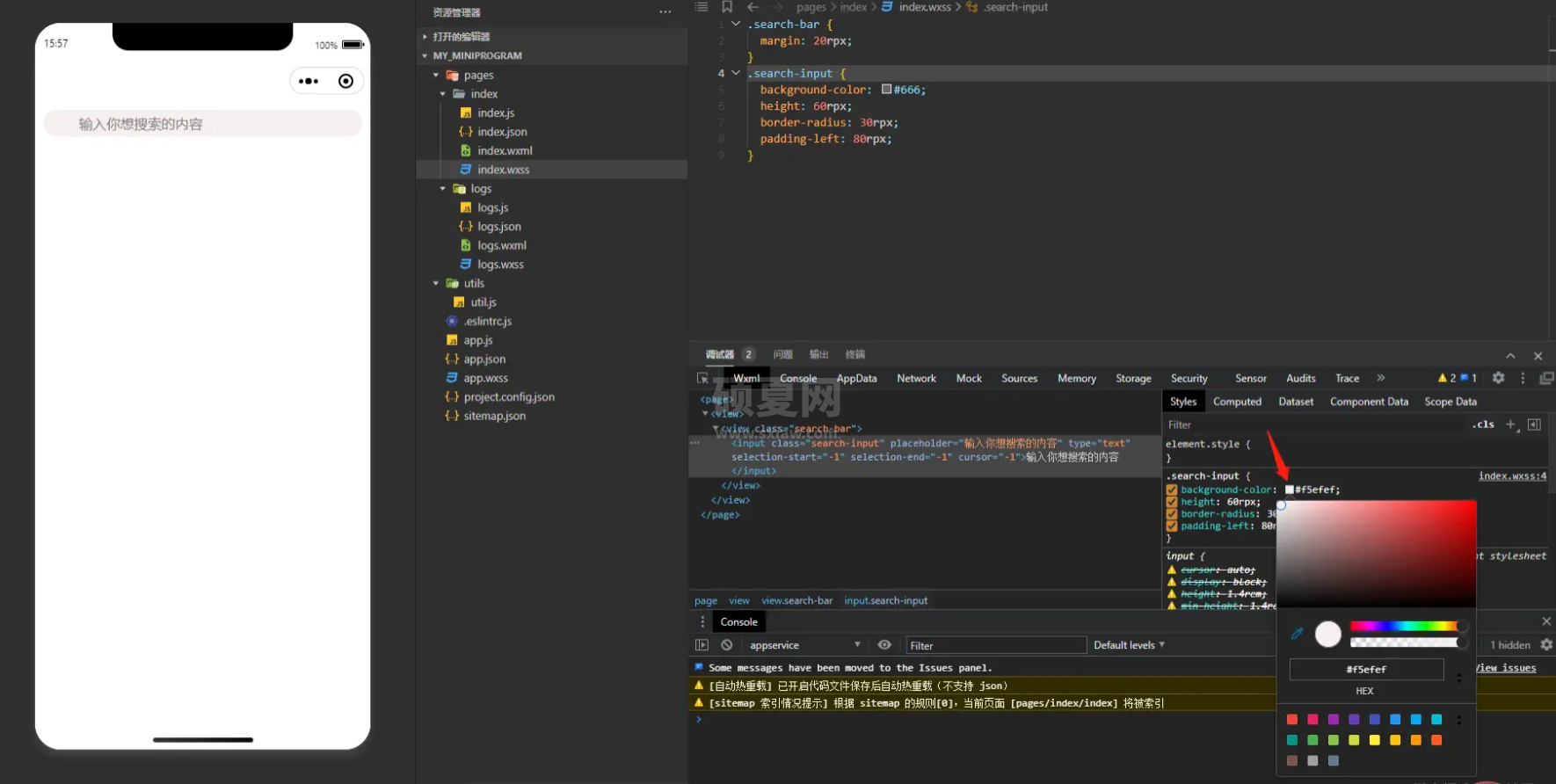The image size is (1556, 784).
Task: Collapse the logs folder
Action: point(443,189)
